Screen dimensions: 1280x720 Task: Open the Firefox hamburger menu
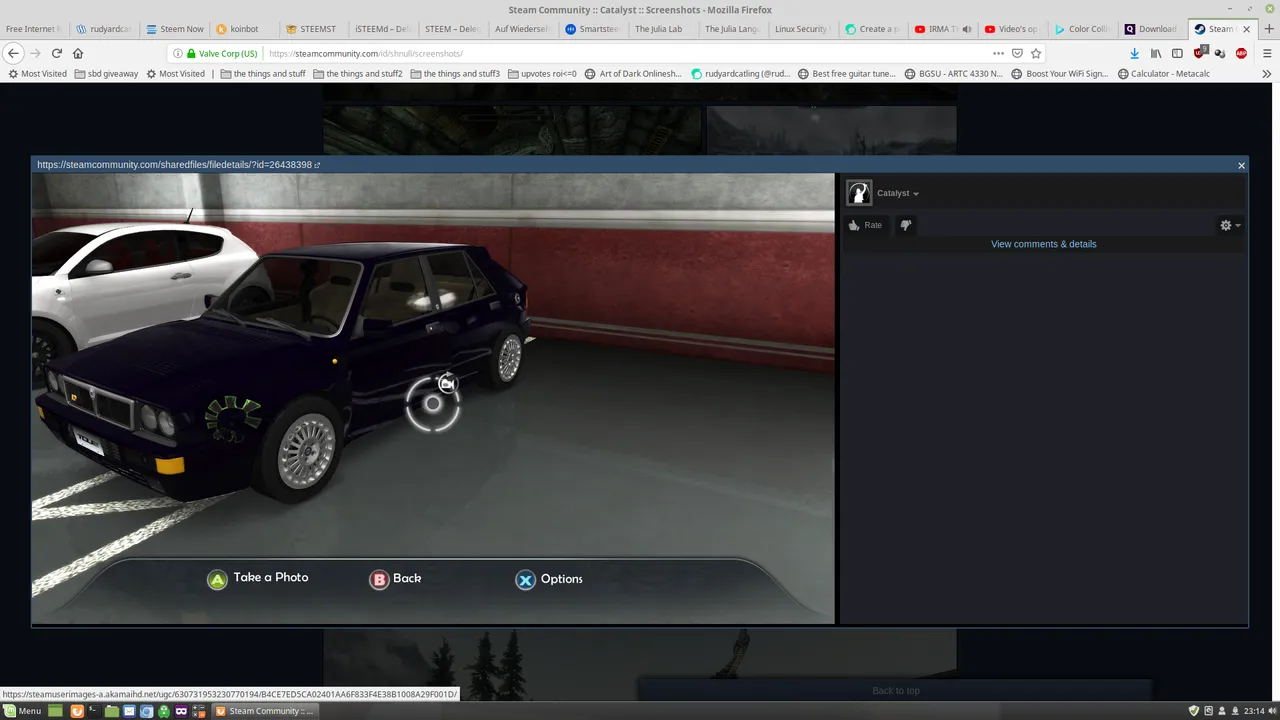(1265, 53)
